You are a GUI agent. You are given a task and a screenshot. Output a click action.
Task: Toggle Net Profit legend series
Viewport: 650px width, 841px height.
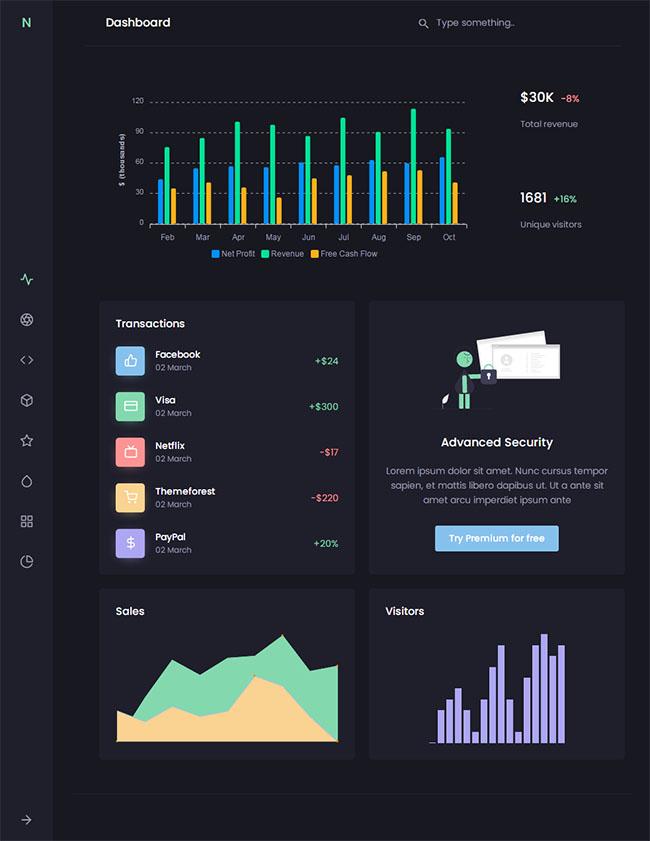pos(233,254)
